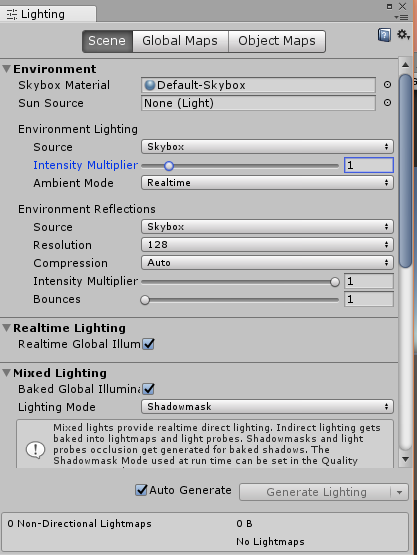Click the Reflections Intensity Multiplier value field
The image size is (417, 555).
click(369, 281)
